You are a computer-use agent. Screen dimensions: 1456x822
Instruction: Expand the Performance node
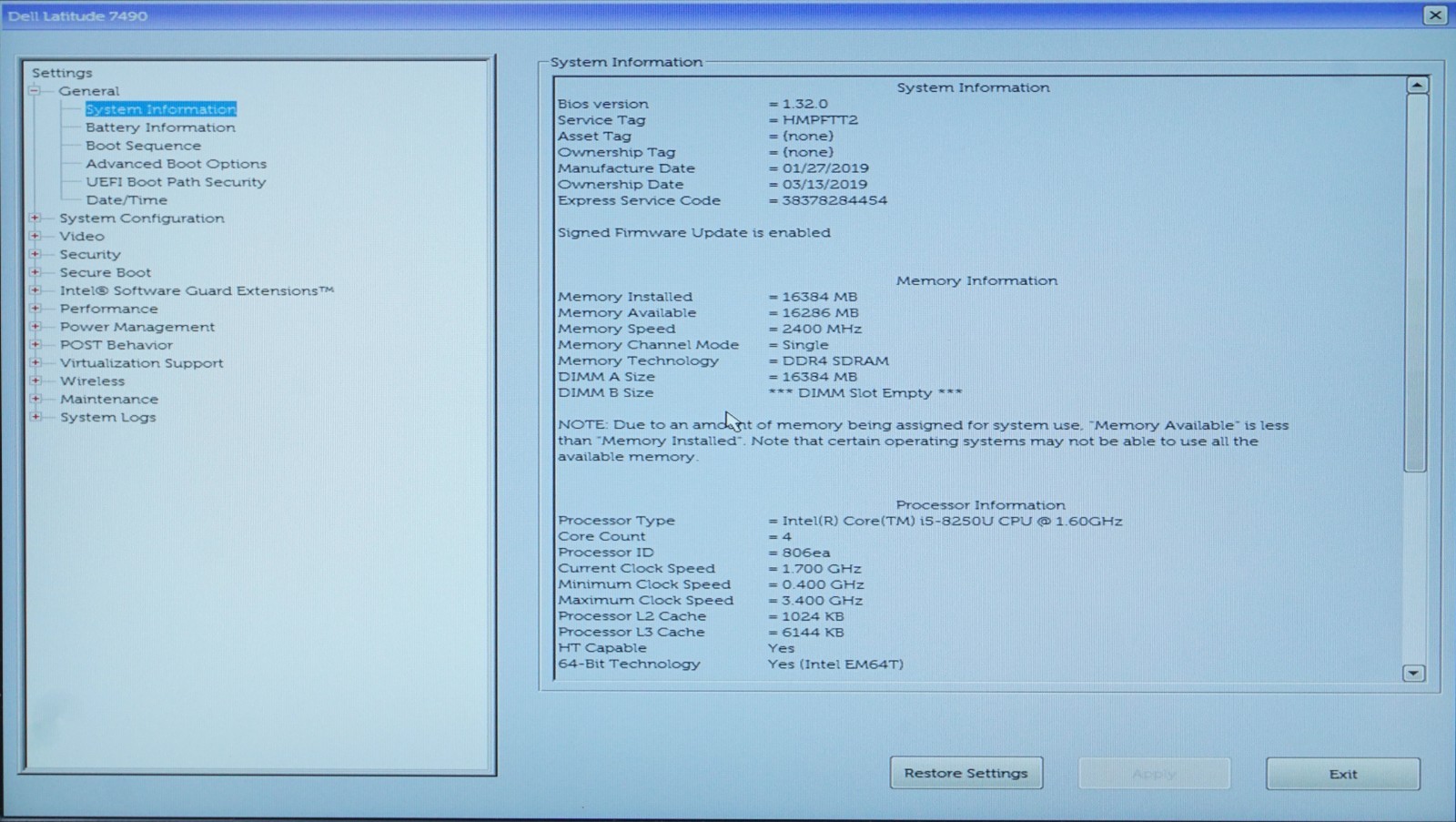click(x=35, y=309)
